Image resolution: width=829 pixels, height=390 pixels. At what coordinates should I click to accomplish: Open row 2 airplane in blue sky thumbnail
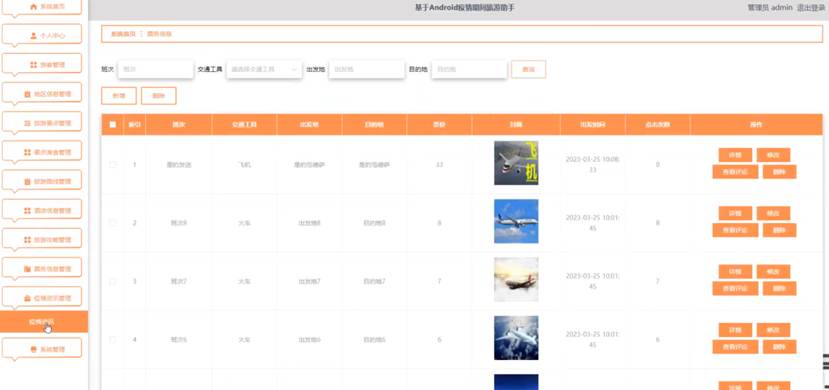click(516, 221)
